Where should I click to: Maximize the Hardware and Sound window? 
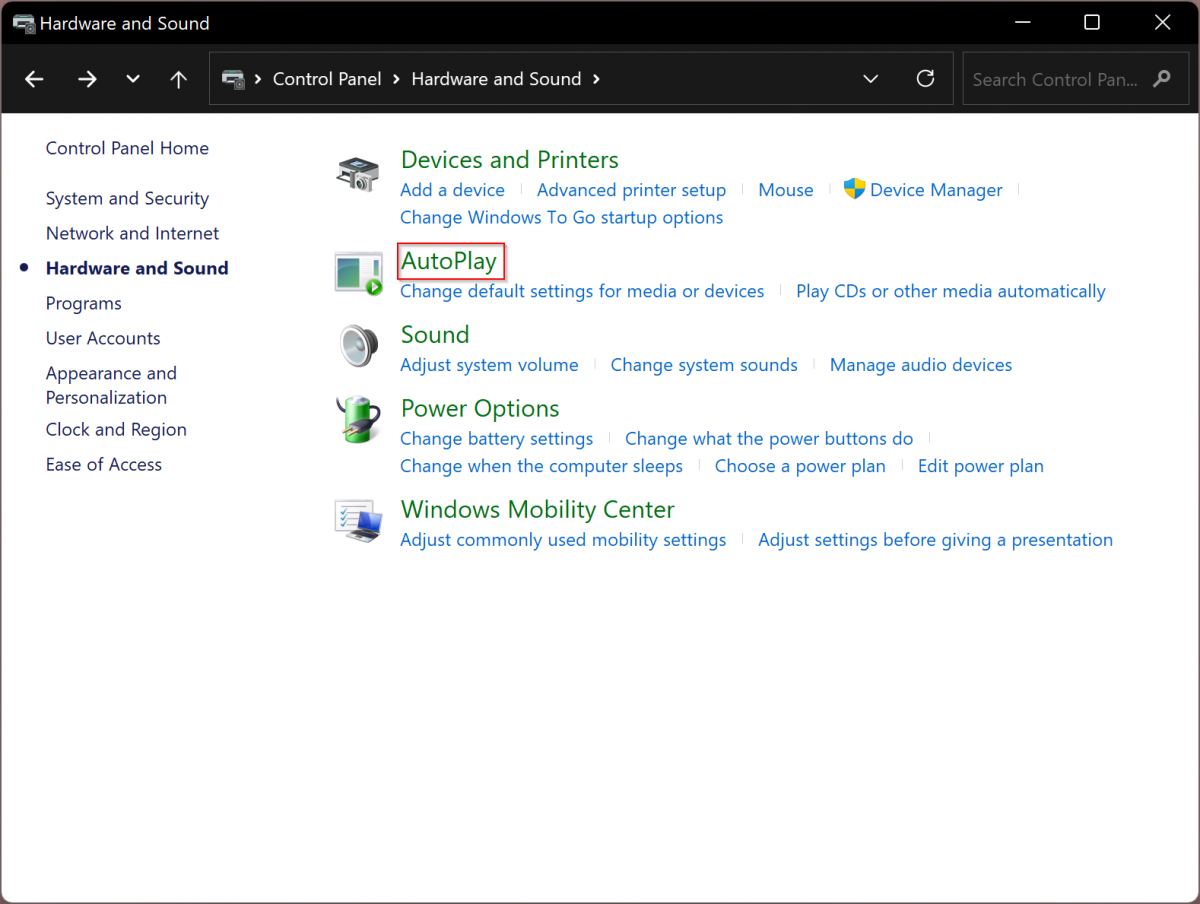click(1092, 22)
